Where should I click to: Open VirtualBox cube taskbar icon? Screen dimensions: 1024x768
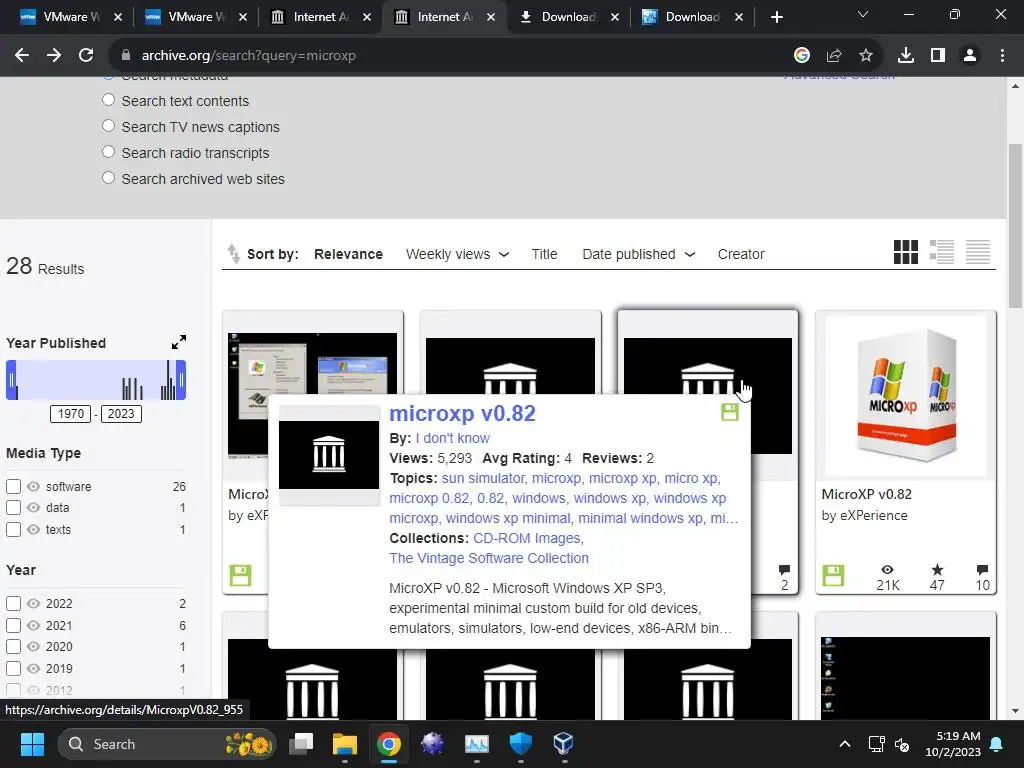pyautogui.click(x=563, y=744)
